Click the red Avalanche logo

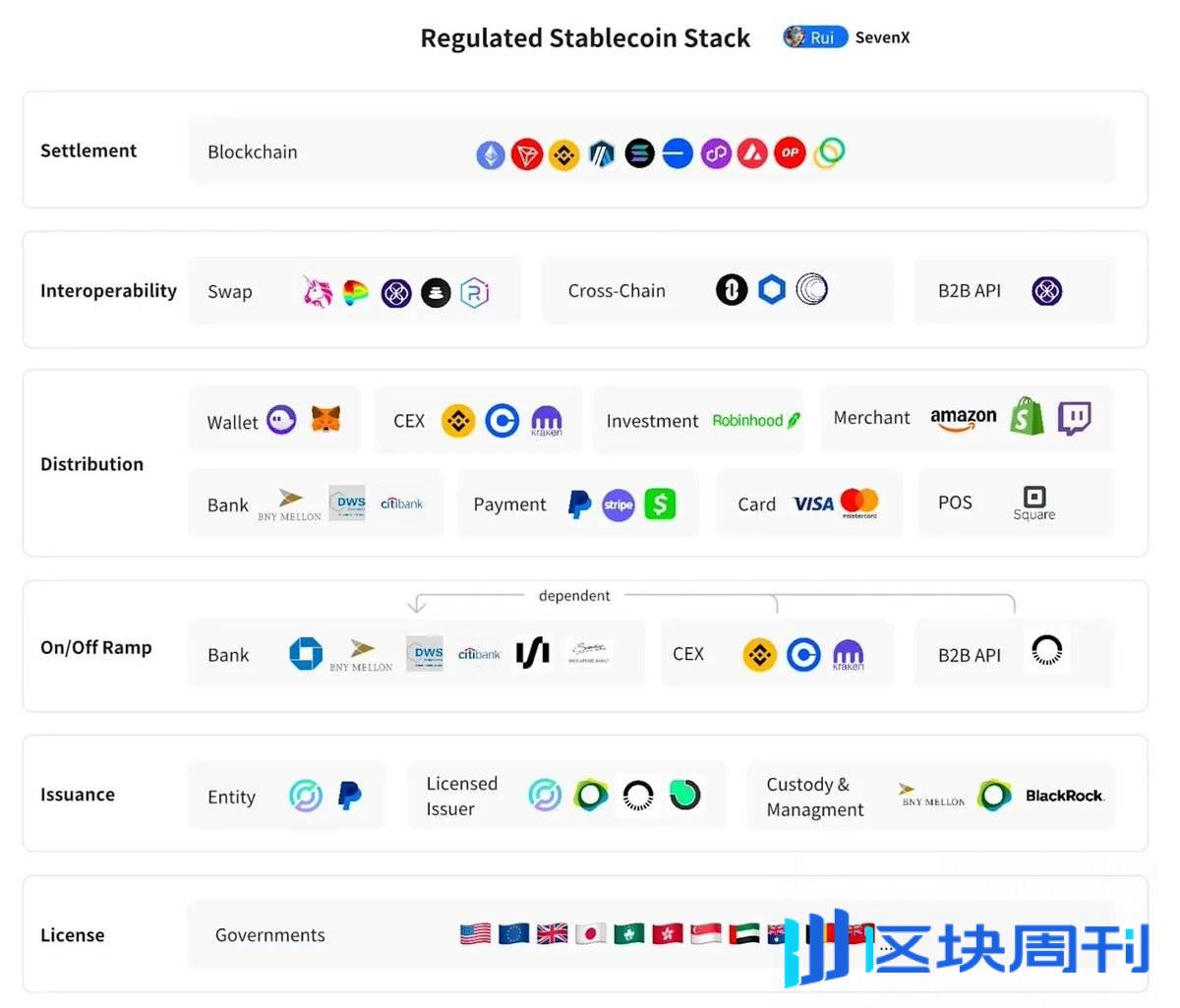[x=752, y=153]
